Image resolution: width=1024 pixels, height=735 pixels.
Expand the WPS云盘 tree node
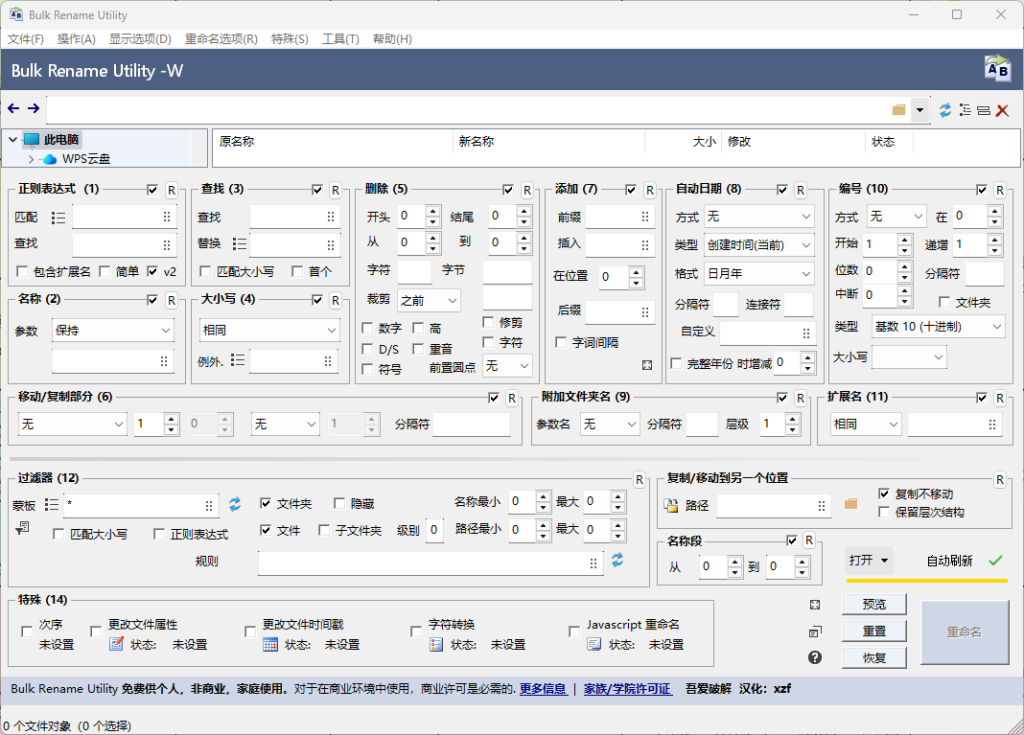tap(31, 159)
